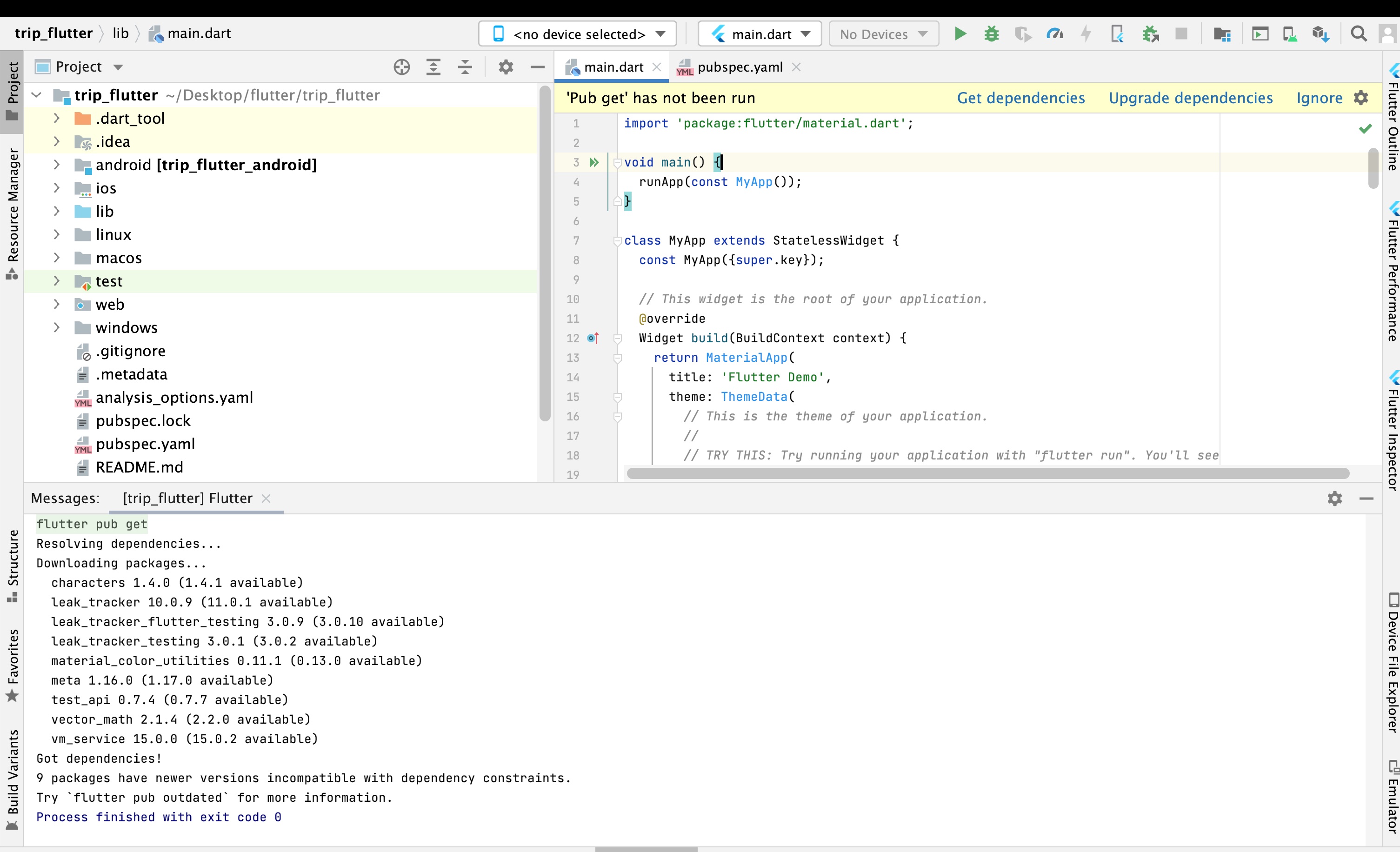Open the AVD Device Manager icon
Screen dimensions: 1400x852
click(1290, 34)
